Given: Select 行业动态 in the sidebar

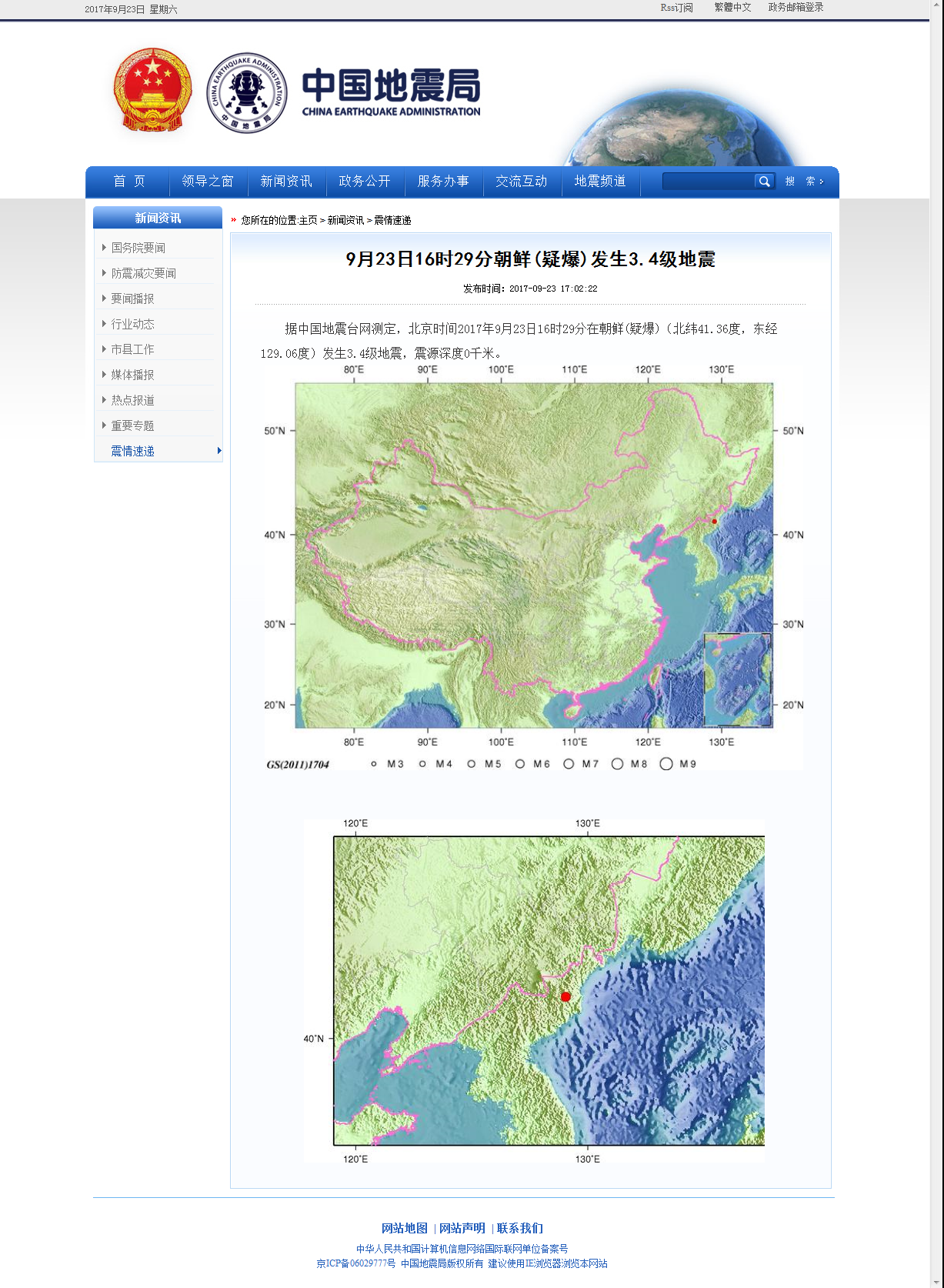Looking at the screenshot, I should 132,324.
